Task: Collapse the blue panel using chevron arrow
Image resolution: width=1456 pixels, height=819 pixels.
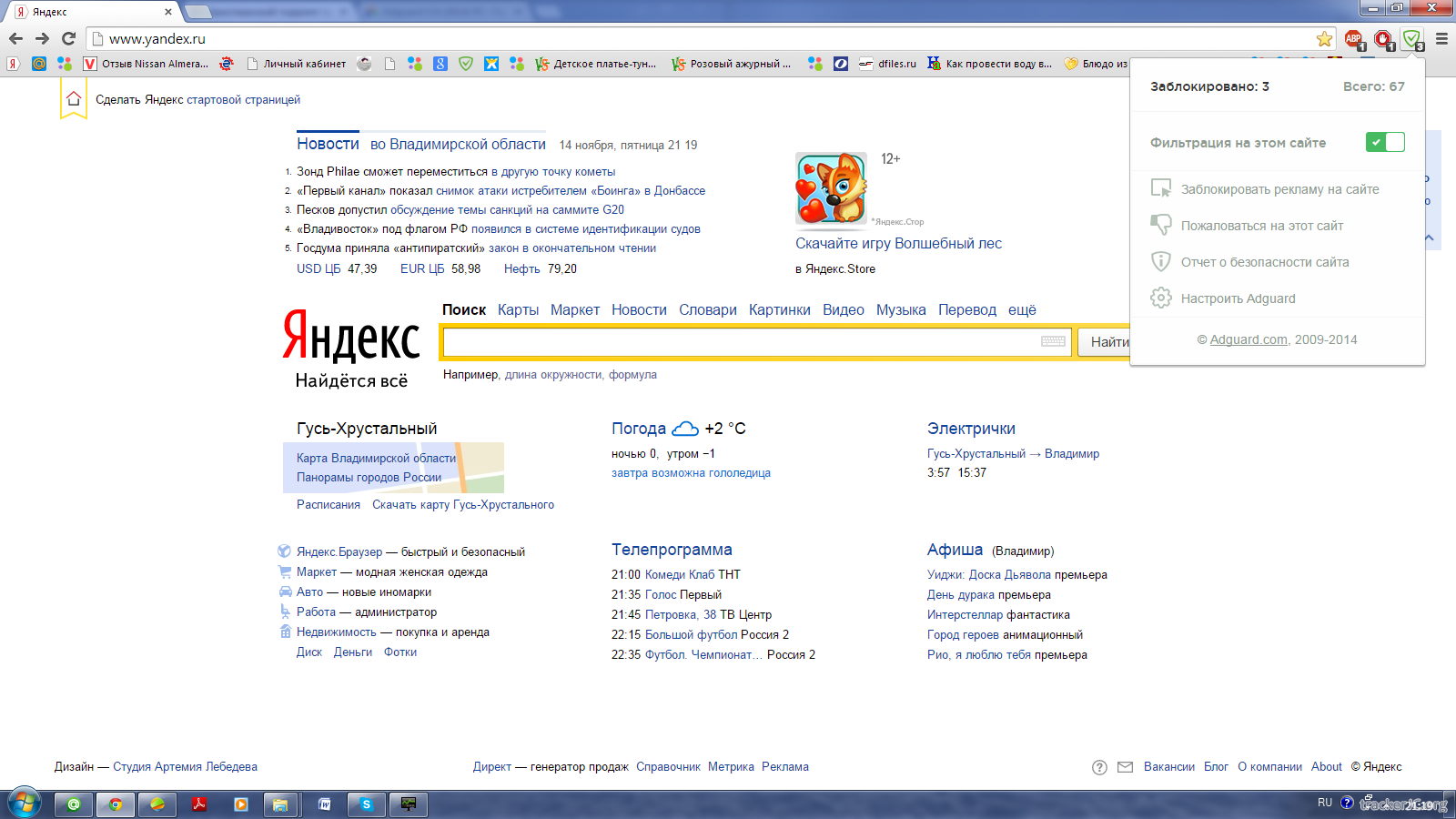Action: (1429, 238)
